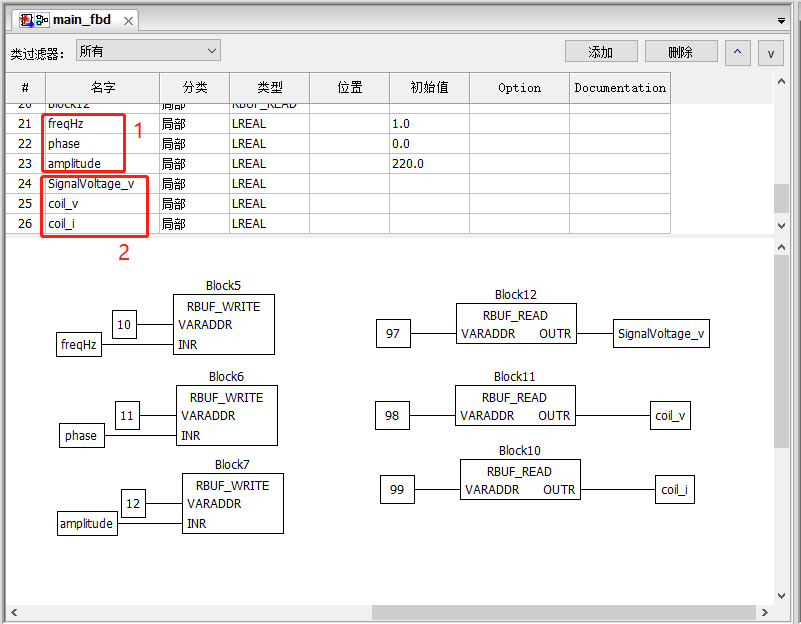This screenshot has width=801, height=624.
Task: Click the 删除 (Delete) button
Action: (681, 52)
